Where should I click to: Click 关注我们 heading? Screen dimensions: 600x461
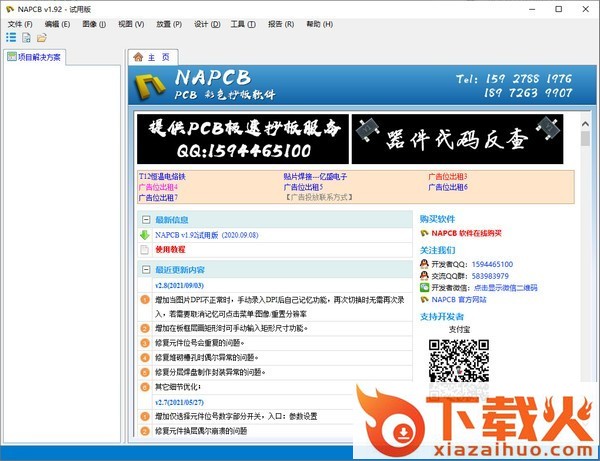(x=437, y=250)
